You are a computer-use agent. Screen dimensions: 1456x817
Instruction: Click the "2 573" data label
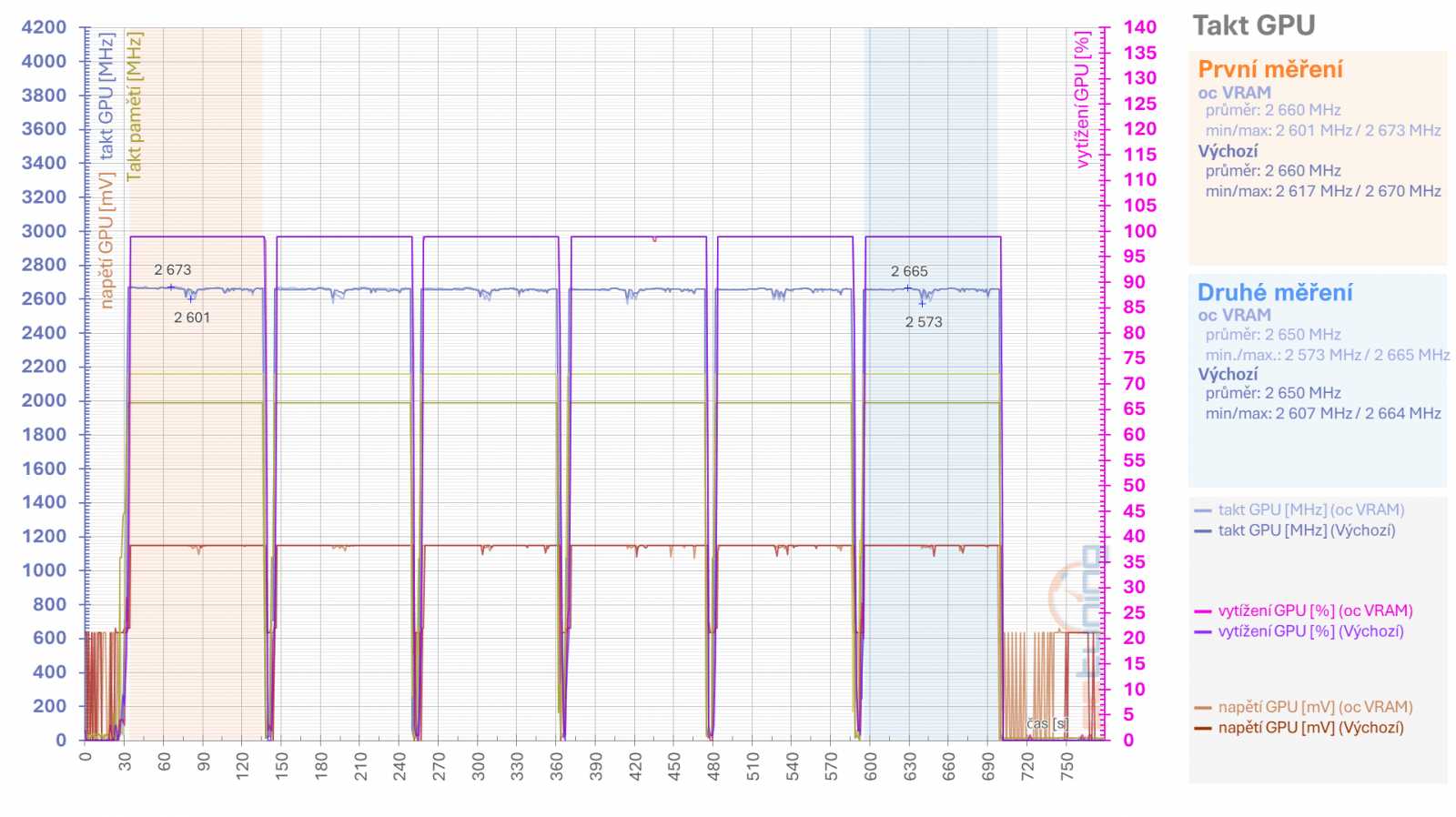point(924,322)
